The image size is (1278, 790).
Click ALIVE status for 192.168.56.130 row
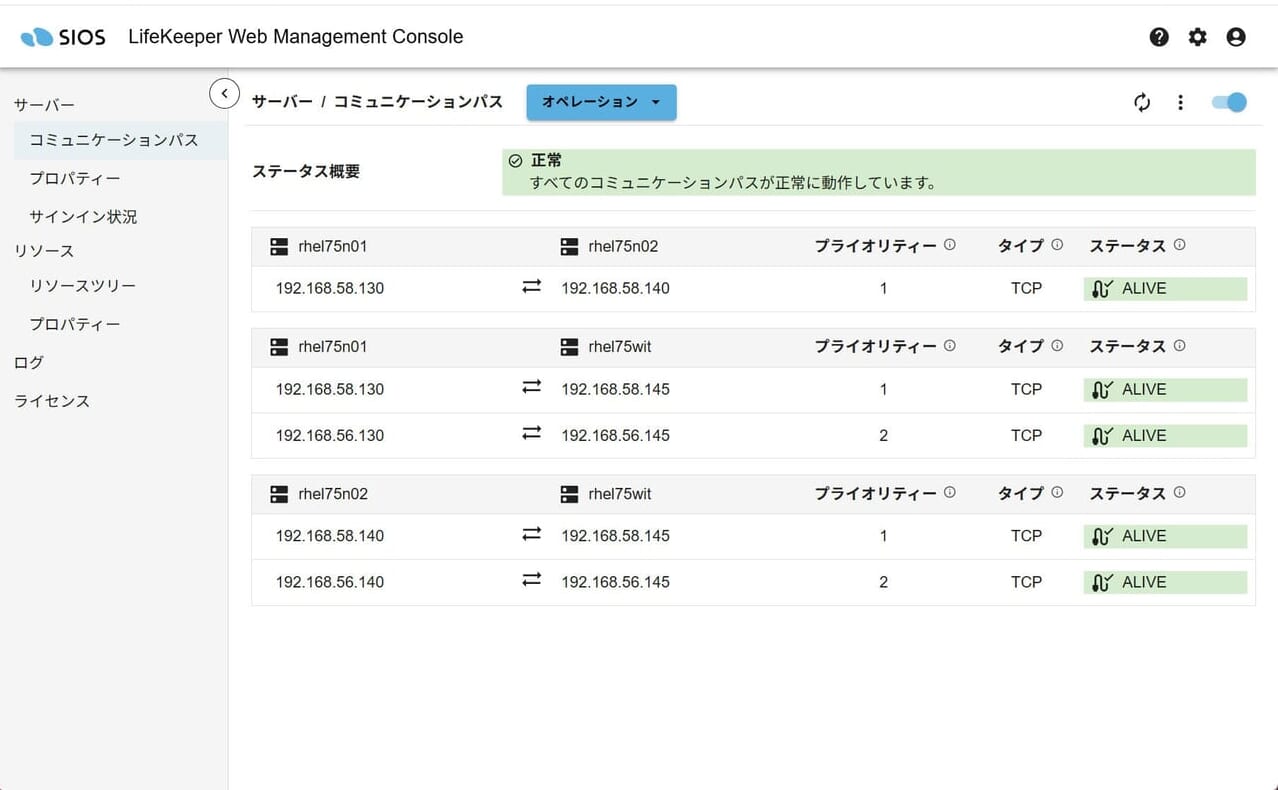click(1165, 436)
